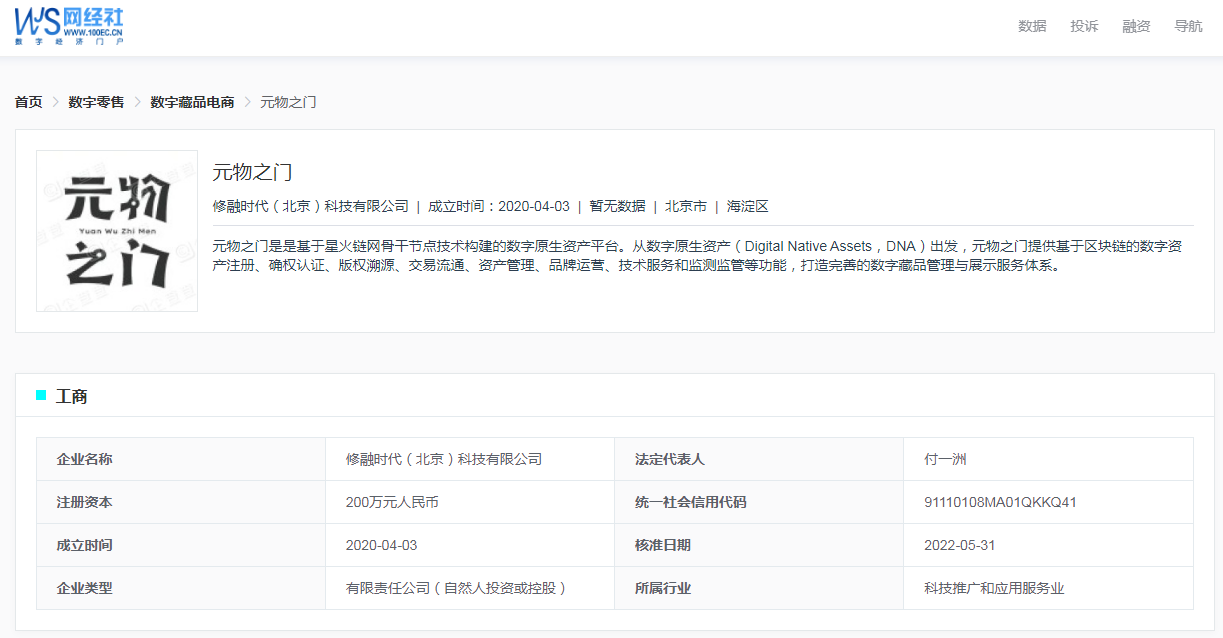Click the 注册资本 label cell
Screen dimensions: 1223x638
tap(181, 502)
